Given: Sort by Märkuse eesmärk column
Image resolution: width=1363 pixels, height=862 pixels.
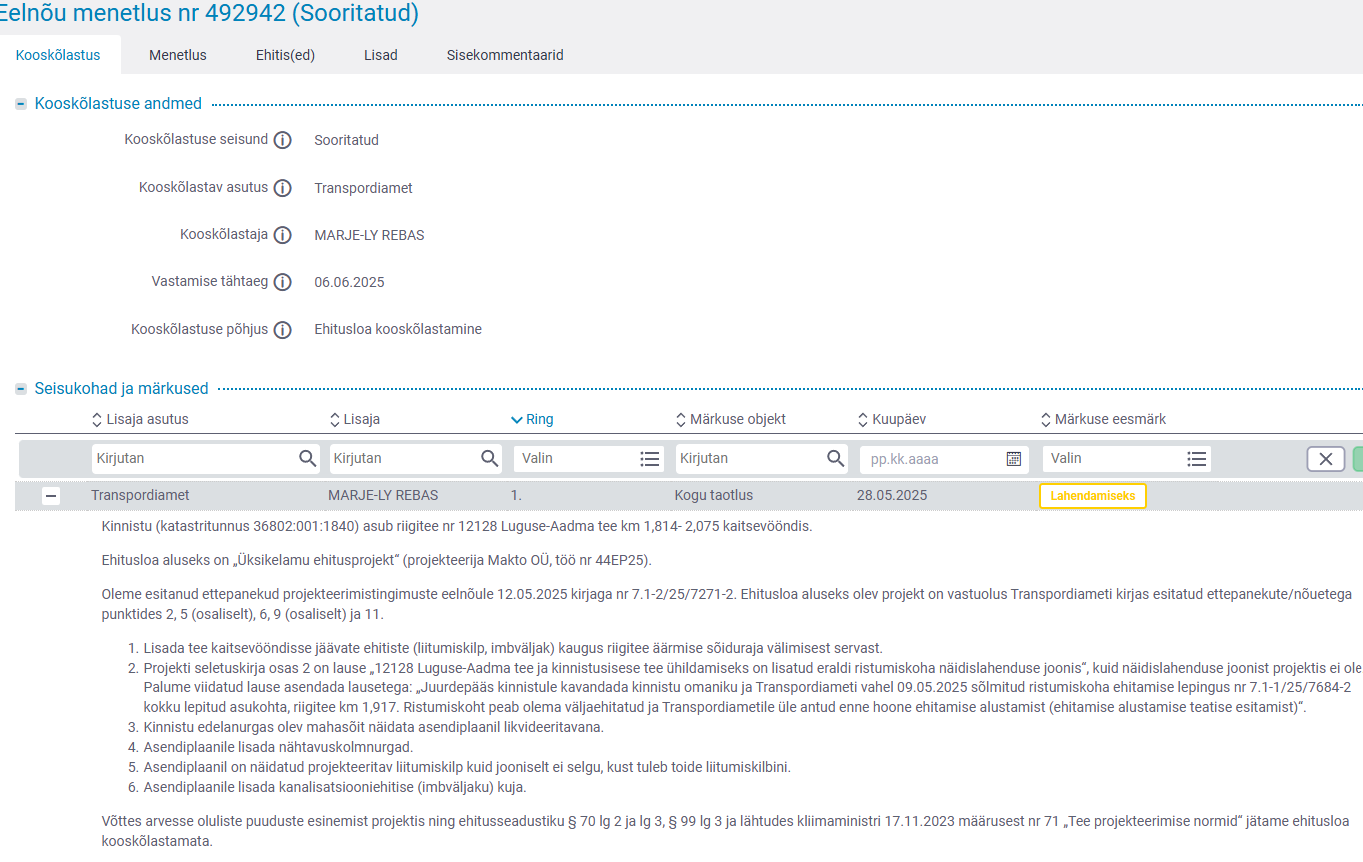Looking at the screenshot, I should (x=1103, y=419).
